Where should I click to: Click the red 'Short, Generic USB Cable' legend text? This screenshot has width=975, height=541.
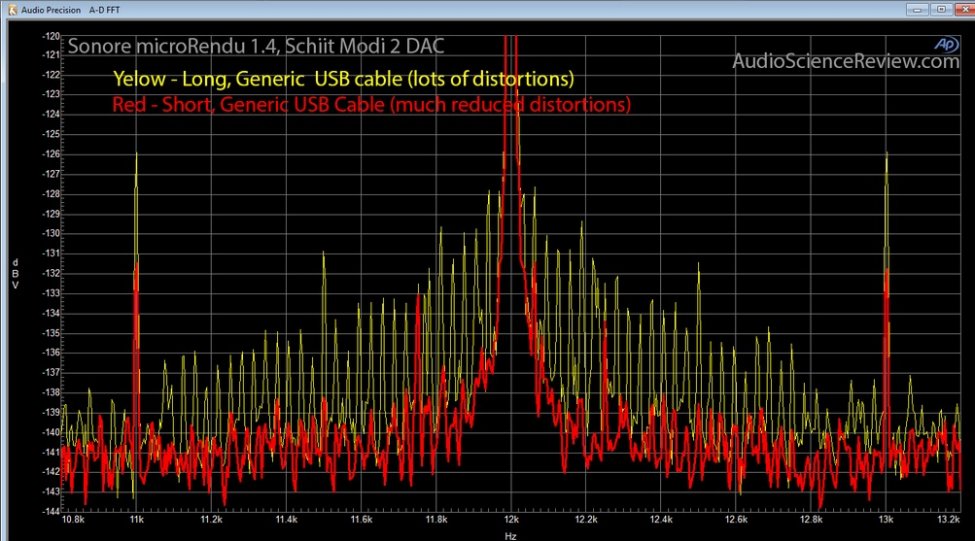click(x=371, y=104)
